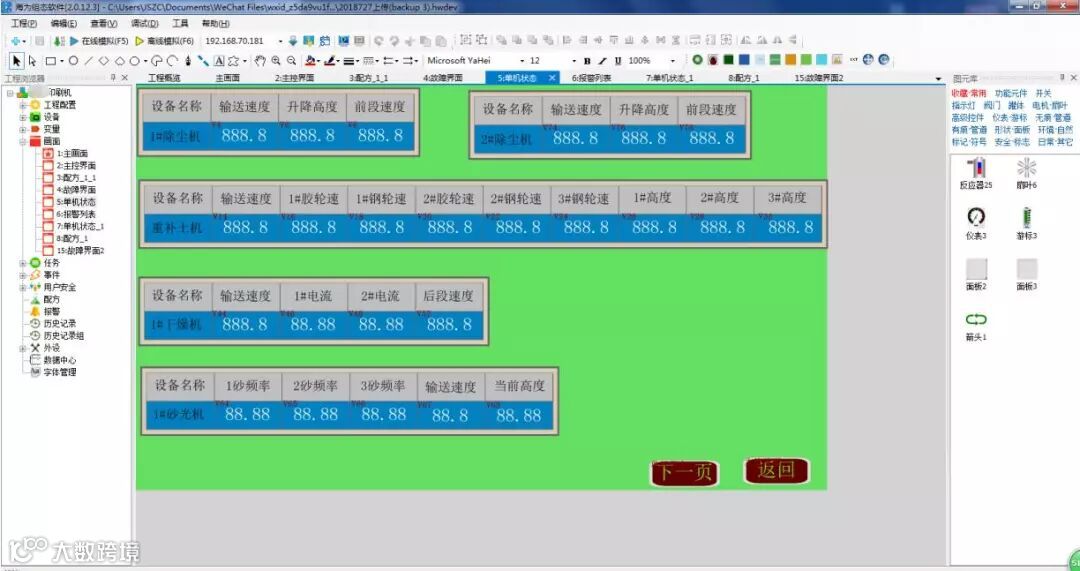Screen dimensions: 1080x571
Task: Click the zoom out magnifier
Action: (x=291, y=61)
